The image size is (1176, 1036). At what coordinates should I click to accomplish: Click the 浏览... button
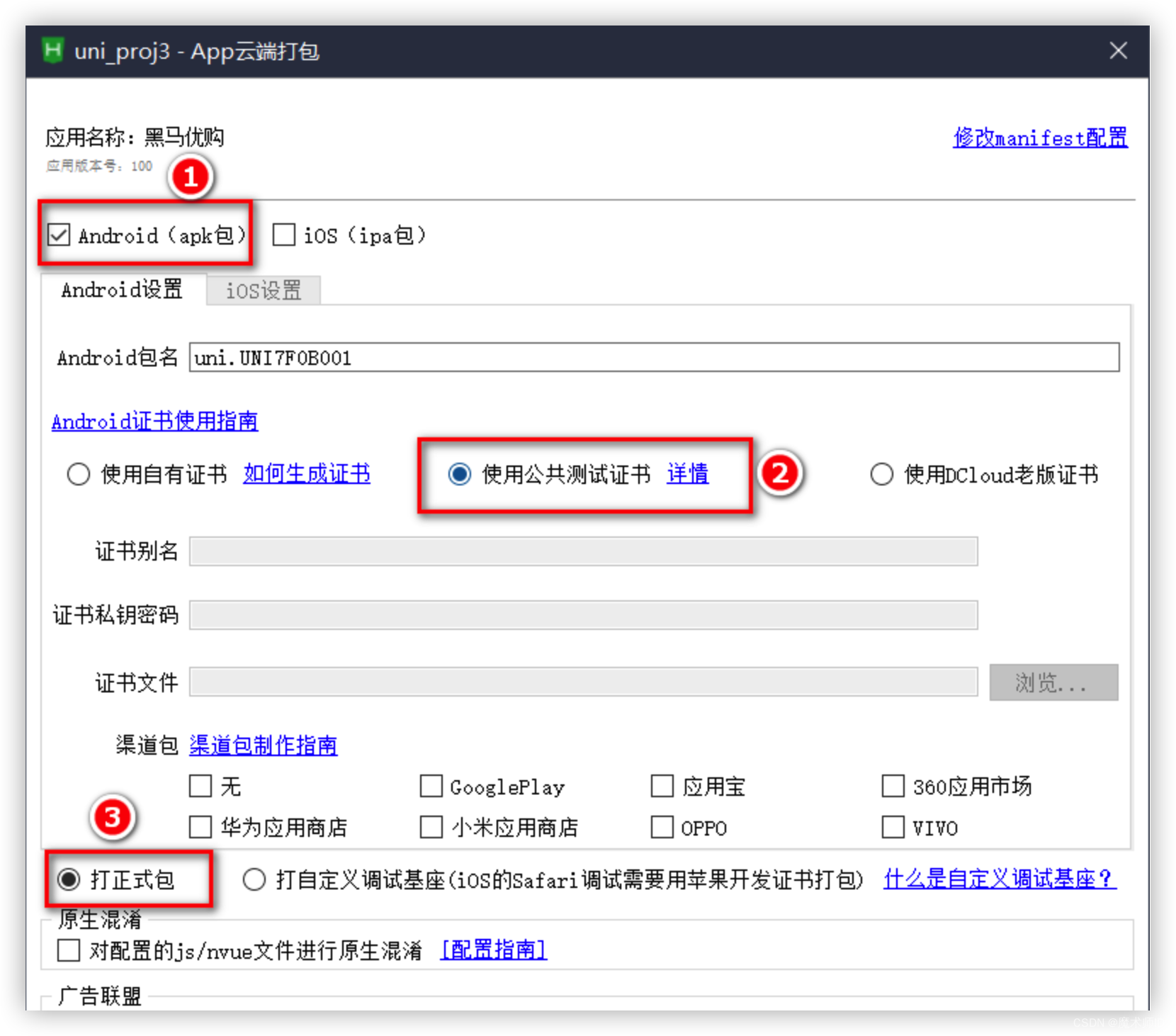pos(1053,682)
